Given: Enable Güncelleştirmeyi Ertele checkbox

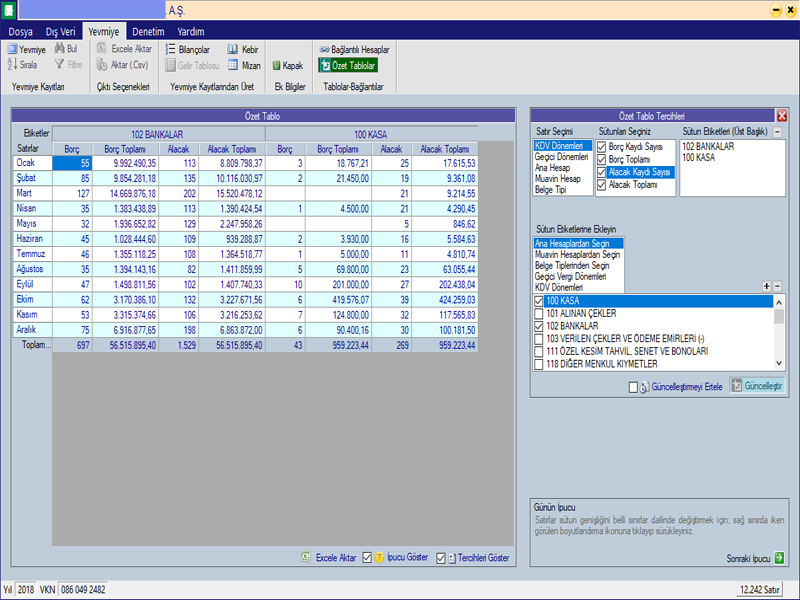Looking at the screenshot, I should coord(633,387).
